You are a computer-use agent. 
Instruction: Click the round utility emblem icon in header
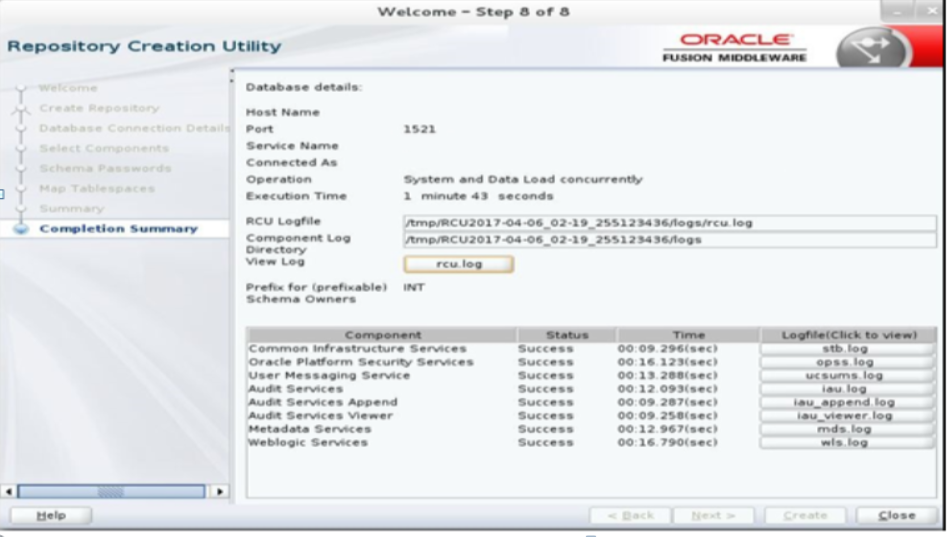click(x=872, y=48)
